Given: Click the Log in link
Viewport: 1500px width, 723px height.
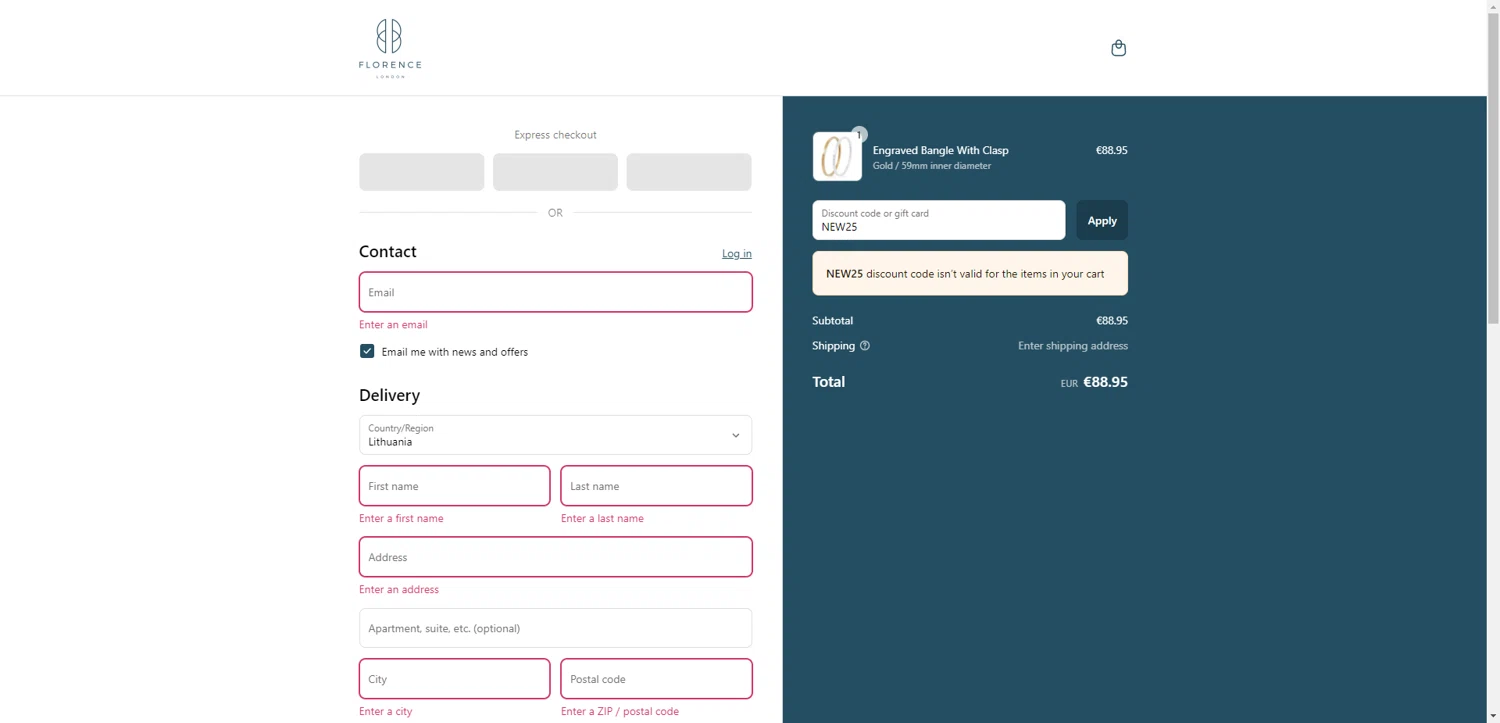Looking at the screenshot, I should (x=737, y=254).
